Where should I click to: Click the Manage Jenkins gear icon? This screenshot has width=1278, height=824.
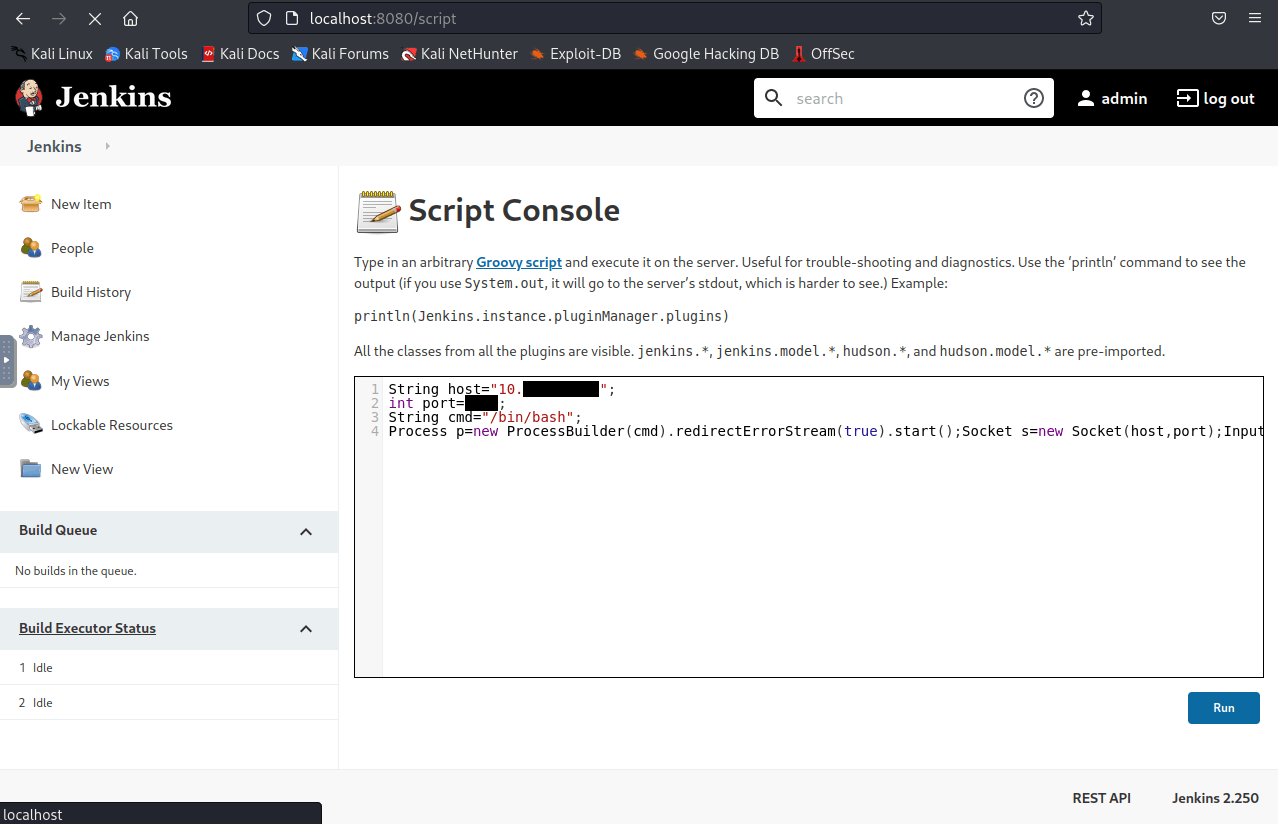pos(31,336)
